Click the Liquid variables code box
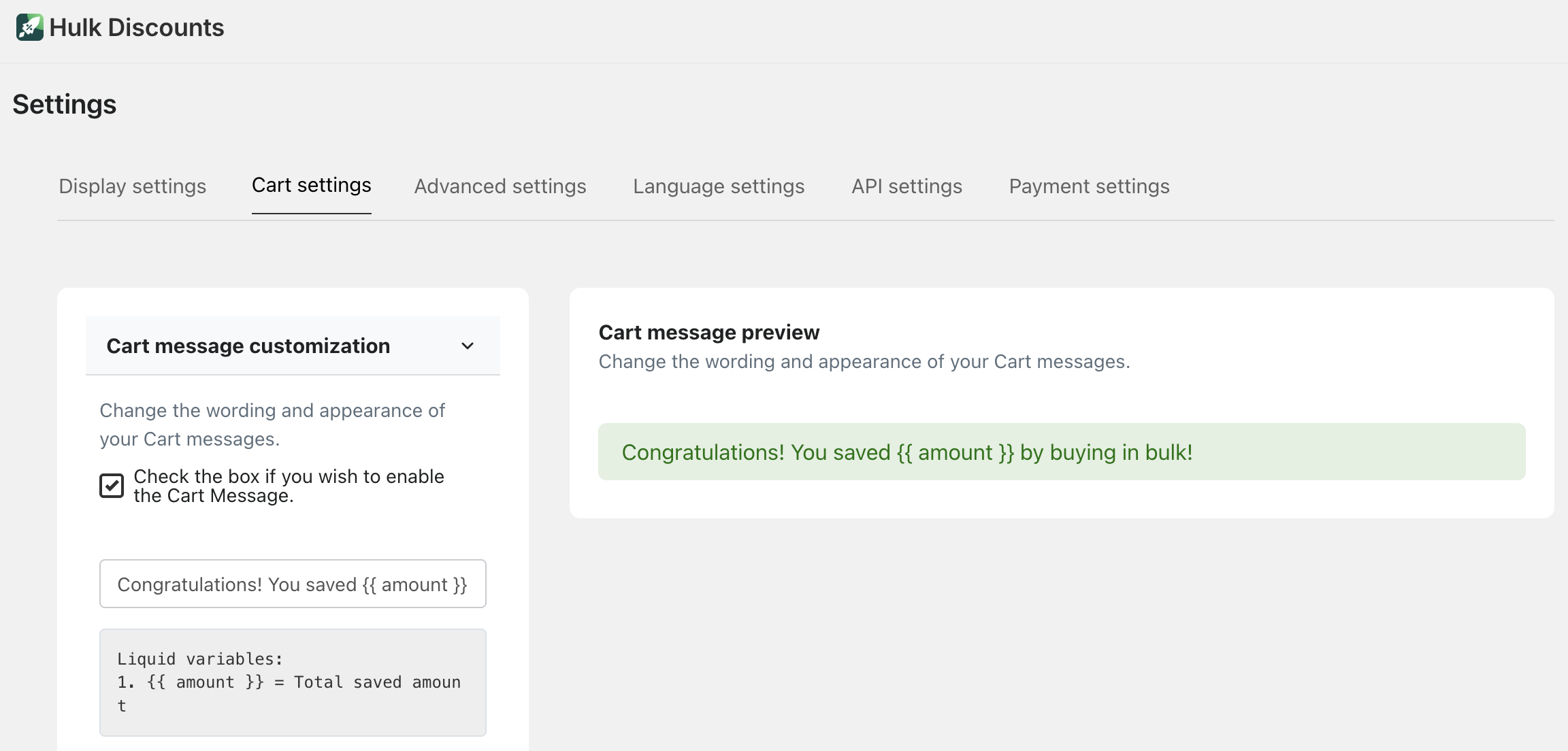Image resolution: width=1568 pixels, height=751 pixels. (x=293, y=682)
